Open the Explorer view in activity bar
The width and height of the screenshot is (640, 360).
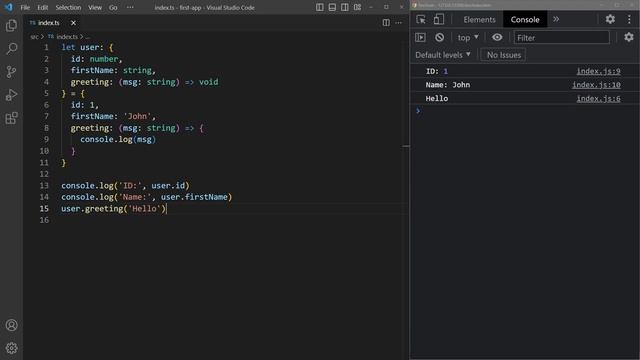(11, 26)
